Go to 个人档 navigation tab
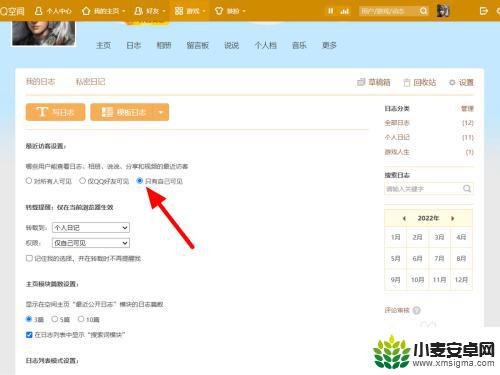The width and height of the screenshot is (500, 375). (266, 45)
